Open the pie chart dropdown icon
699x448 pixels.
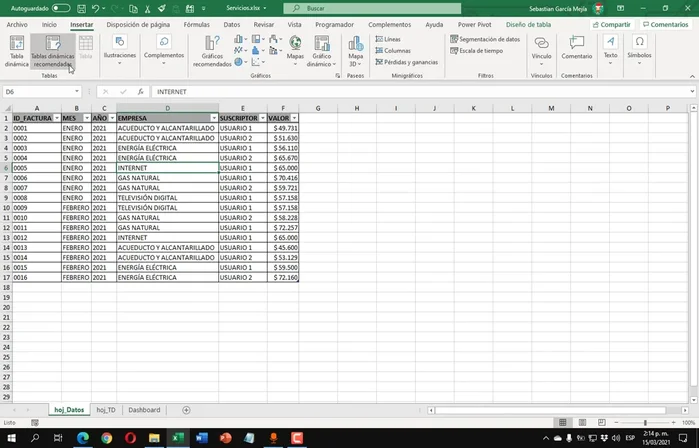[x=241, y=62]
